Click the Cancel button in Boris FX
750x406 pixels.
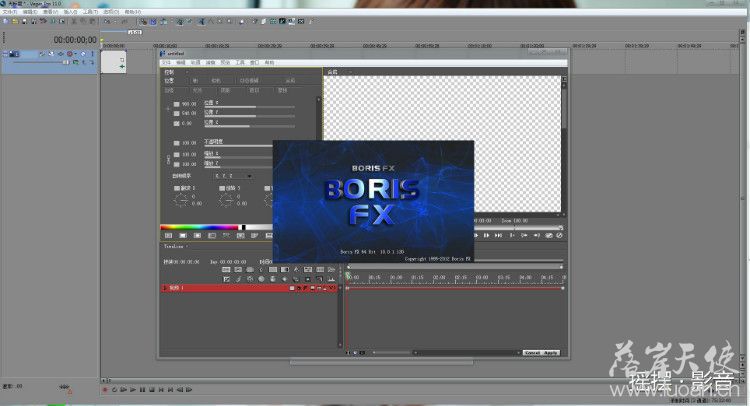coord(532,353)
